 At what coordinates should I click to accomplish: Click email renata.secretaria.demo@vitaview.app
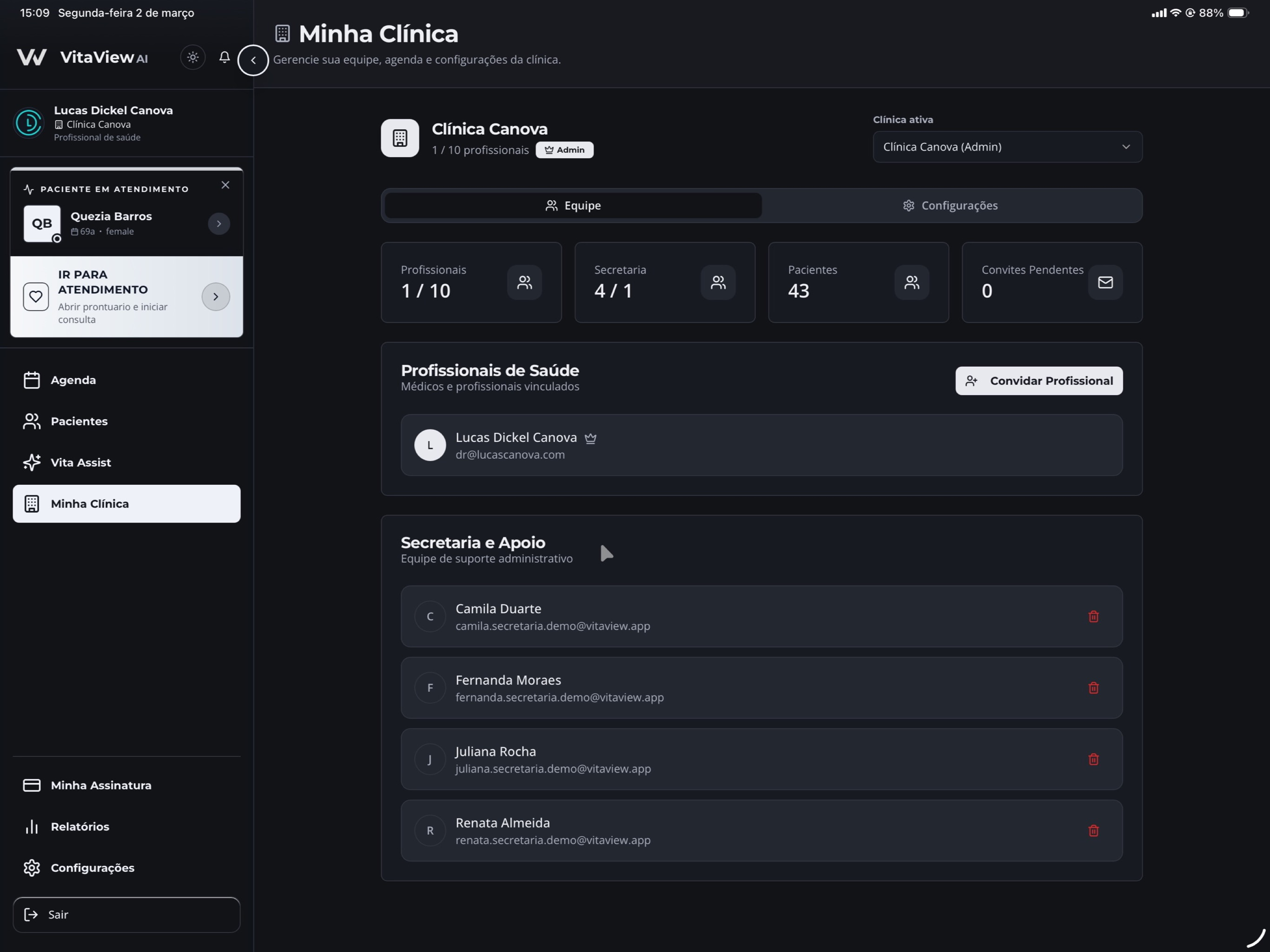(x=553, y=840)
